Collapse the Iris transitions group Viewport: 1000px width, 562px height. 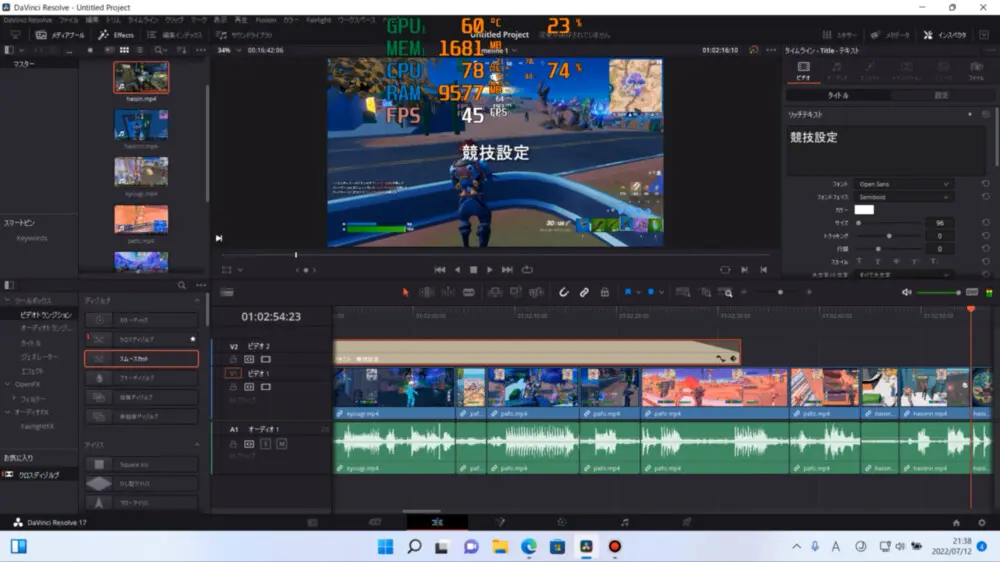(196, 445)
